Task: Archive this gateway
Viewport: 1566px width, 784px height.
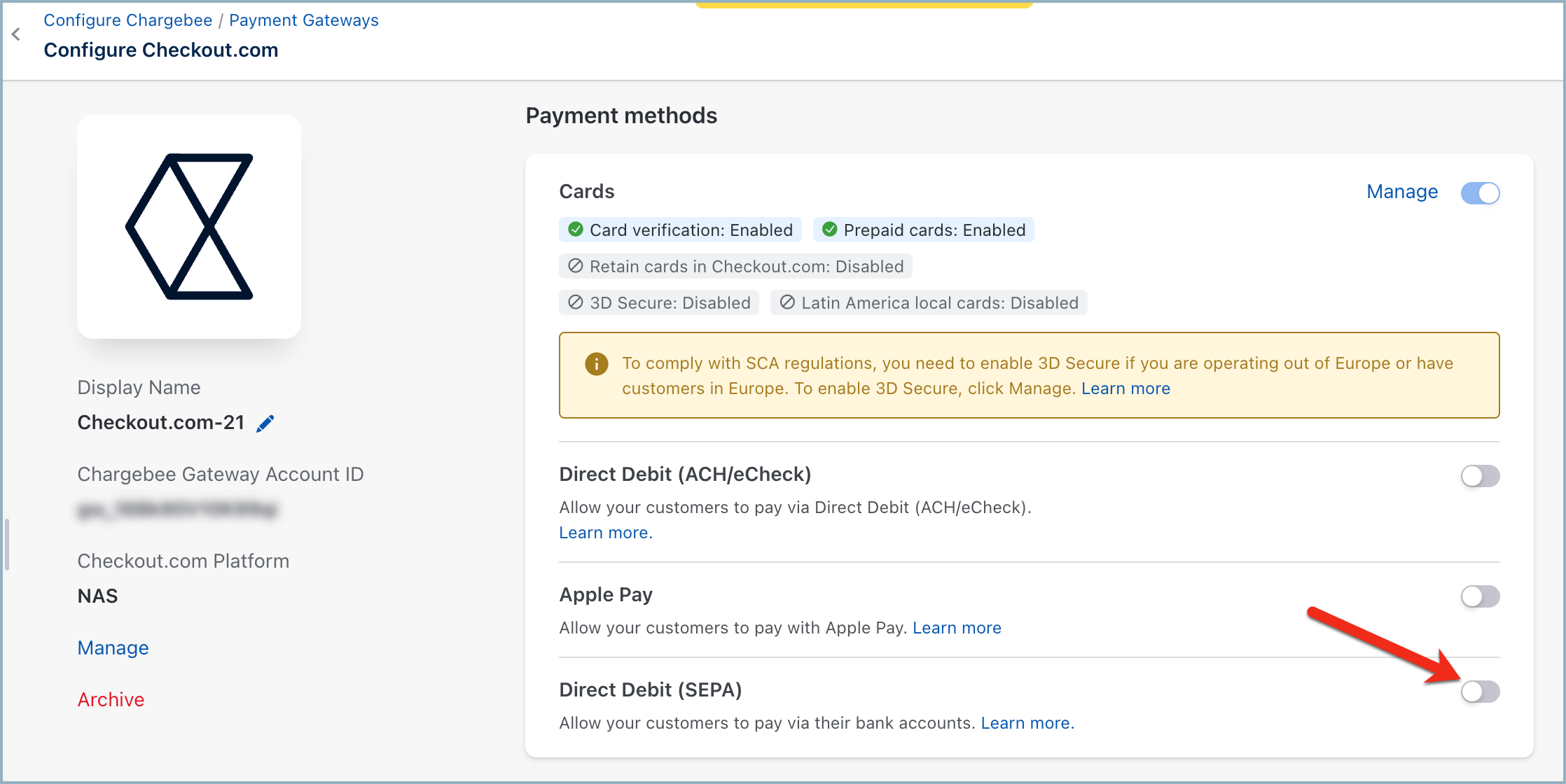Action: pos(111,699)
